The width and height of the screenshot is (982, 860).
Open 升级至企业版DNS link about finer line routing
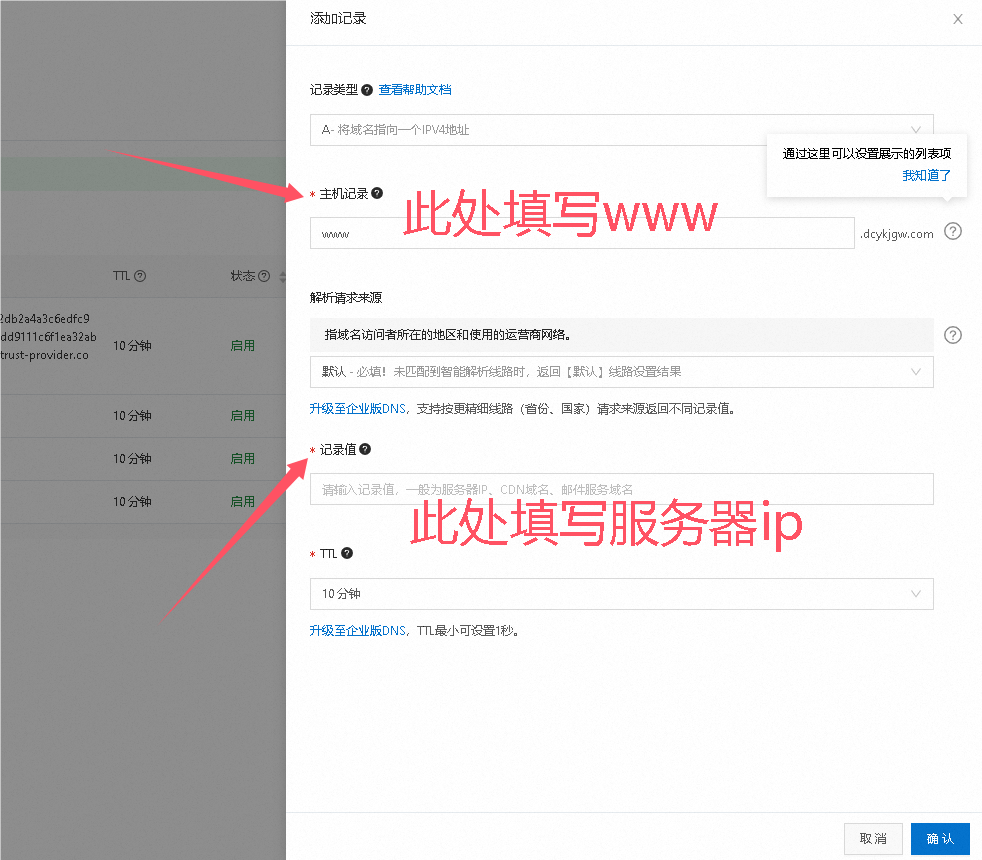coord(358,408)
